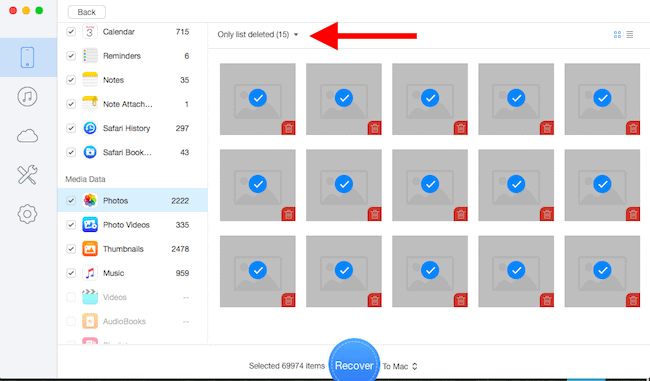This screenshot has width=650, height=381.
Task: Open the iTunes backup music note icon
Action: [x=27, y=97]
